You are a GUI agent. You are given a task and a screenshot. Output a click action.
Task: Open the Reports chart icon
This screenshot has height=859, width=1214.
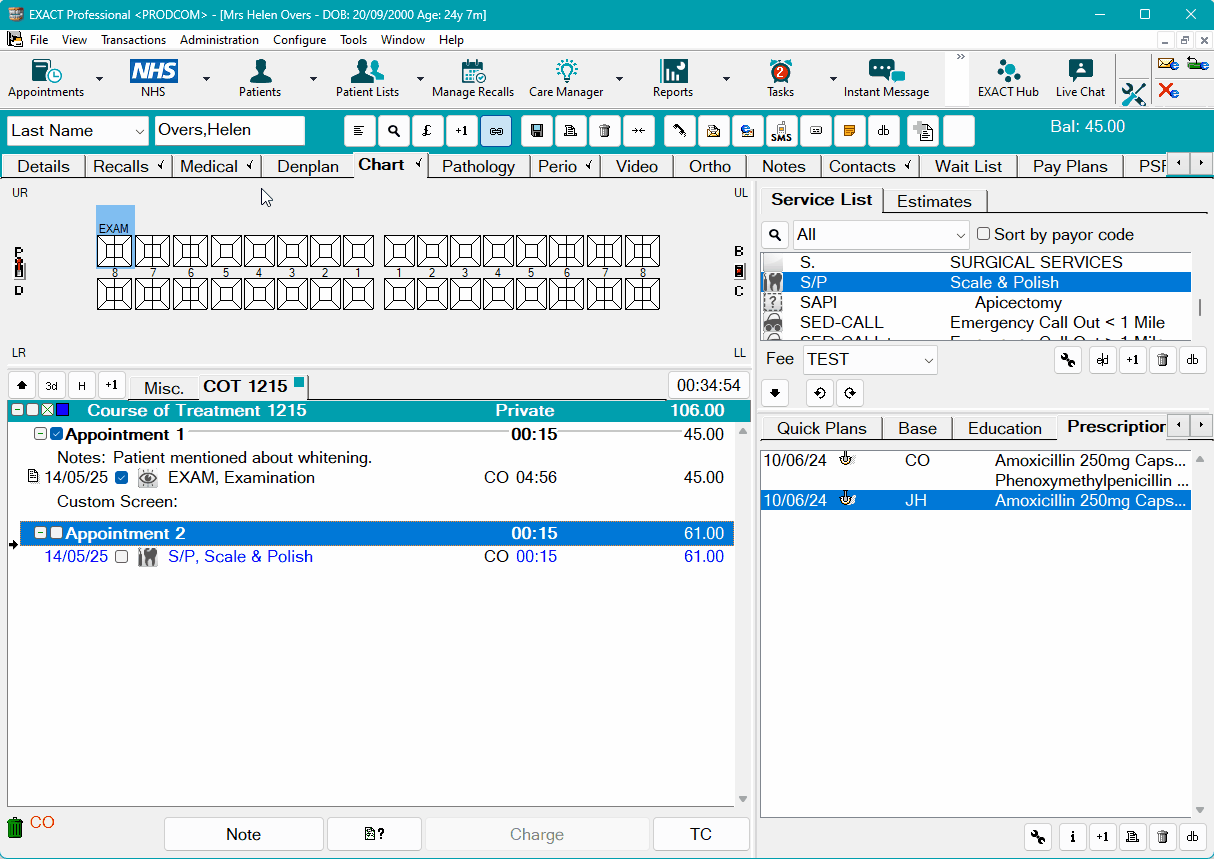673,78
